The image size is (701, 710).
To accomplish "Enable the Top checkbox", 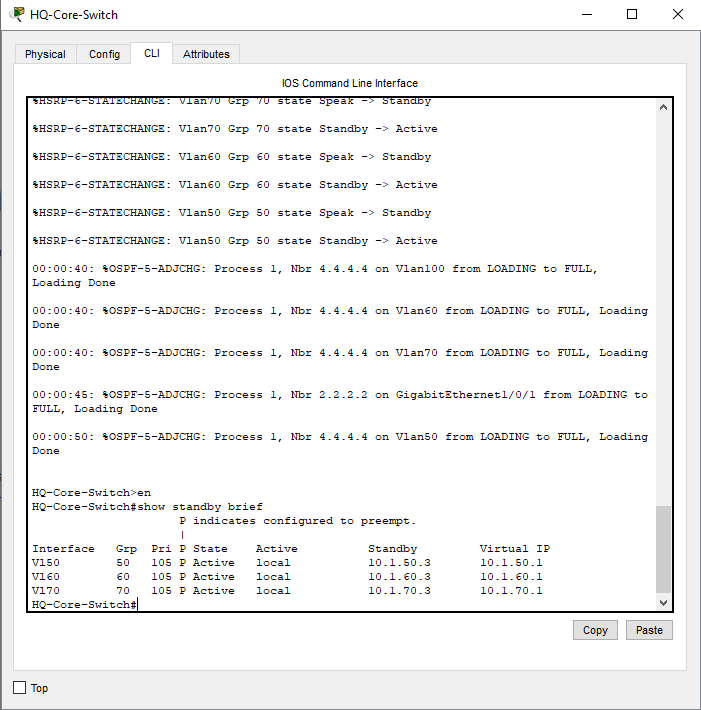I will pyautogui.click(x=19, y=688).
